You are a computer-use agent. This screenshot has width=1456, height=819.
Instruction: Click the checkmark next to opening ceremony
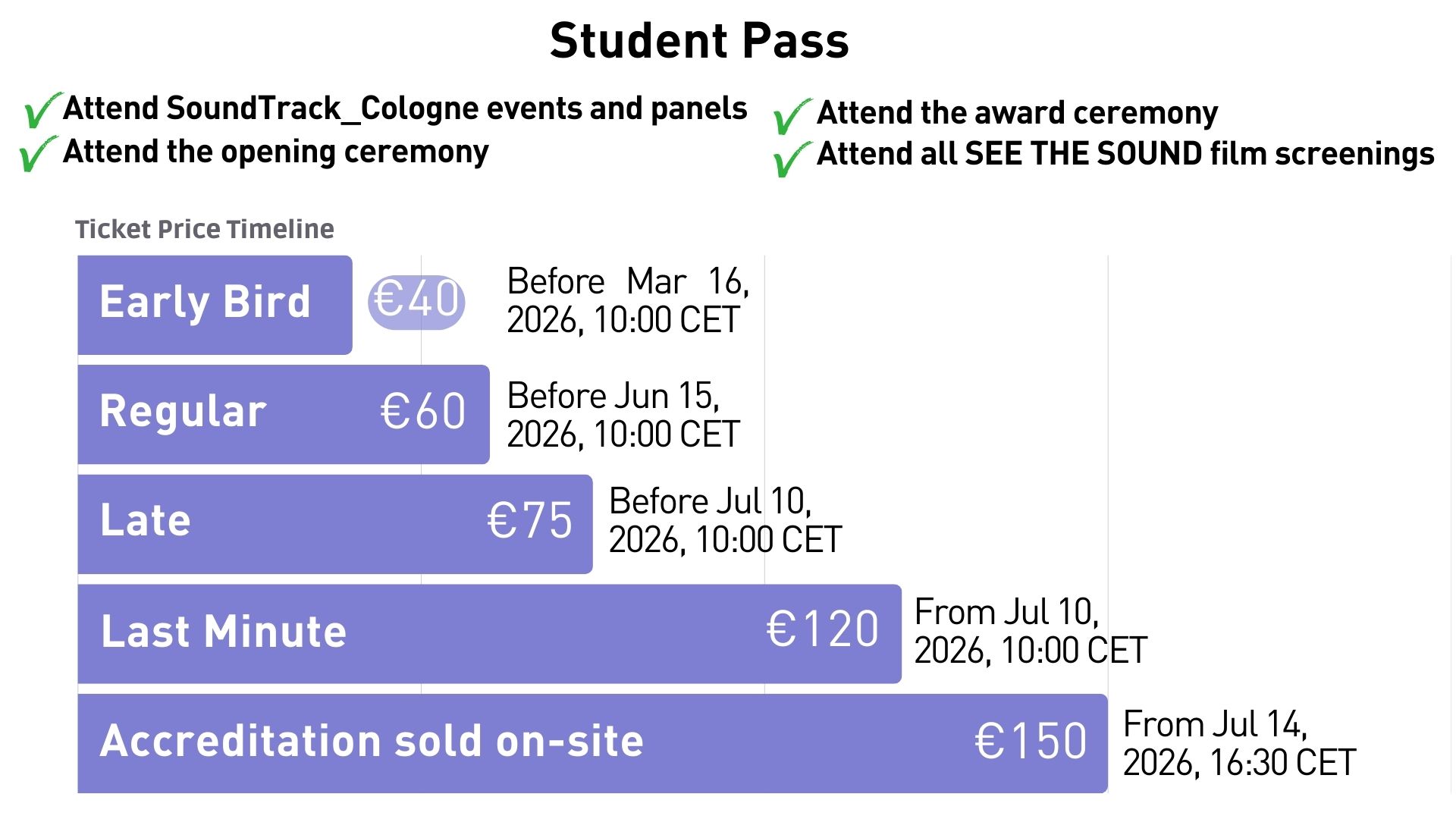(38, 154)
